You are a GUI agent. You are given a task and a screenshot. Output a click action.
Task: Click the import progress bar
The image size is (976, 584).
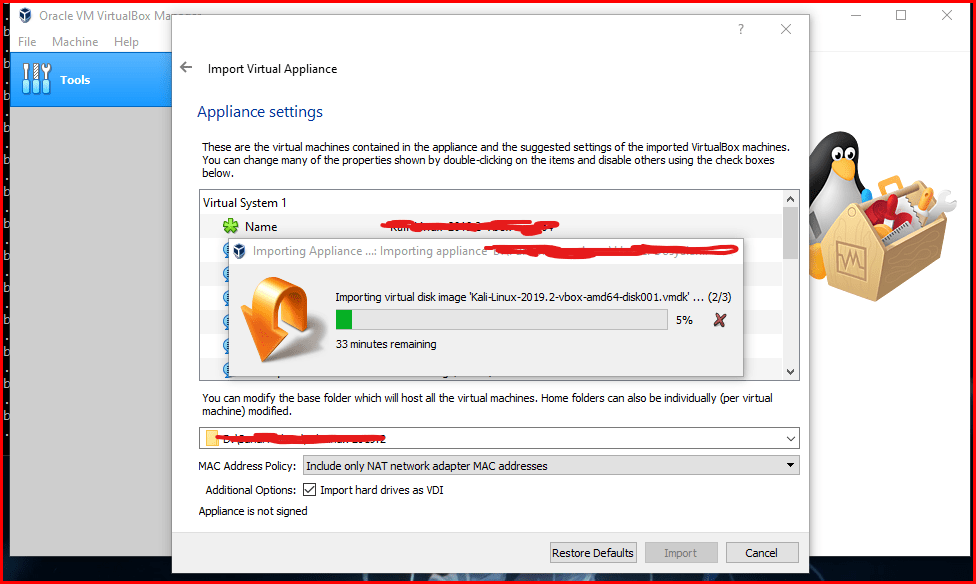click(x=502, y=319)
